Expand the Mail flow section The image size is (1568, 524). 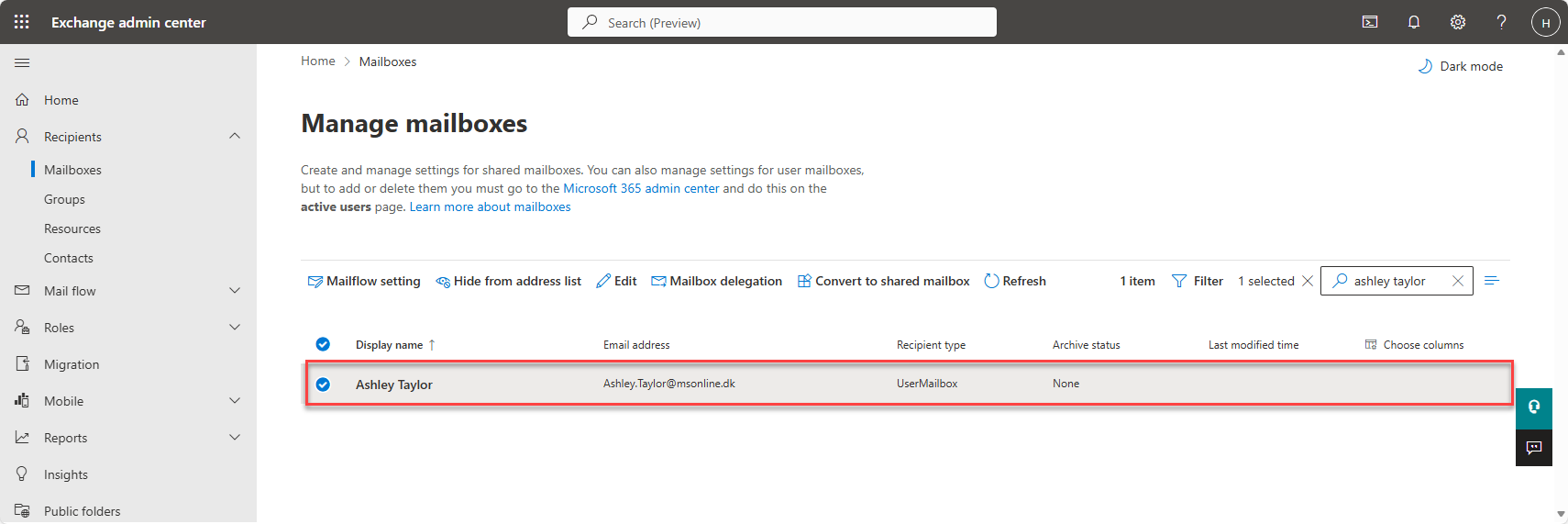coord(235,291)
